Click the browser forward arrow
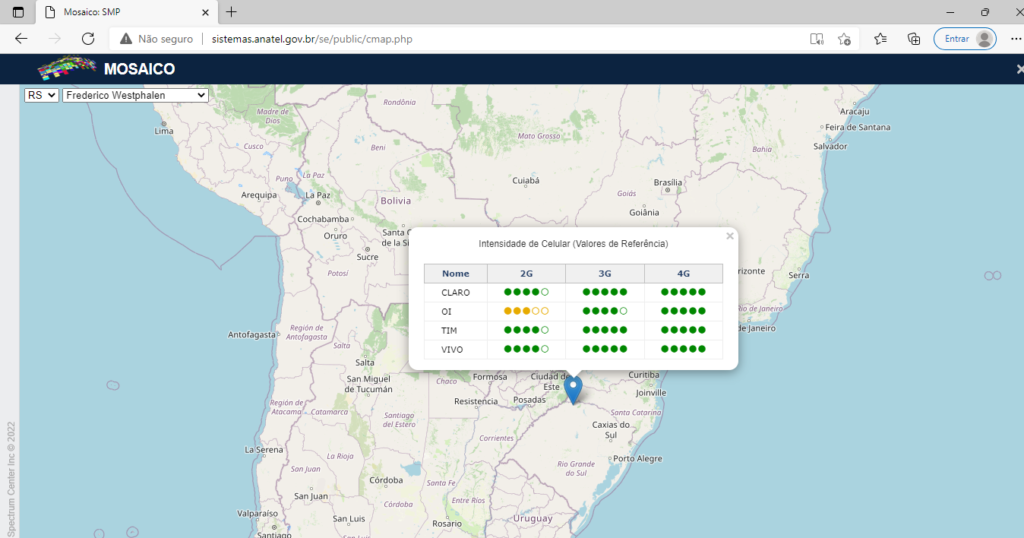This screenshot has width=1024, height=538. (54, 39)
